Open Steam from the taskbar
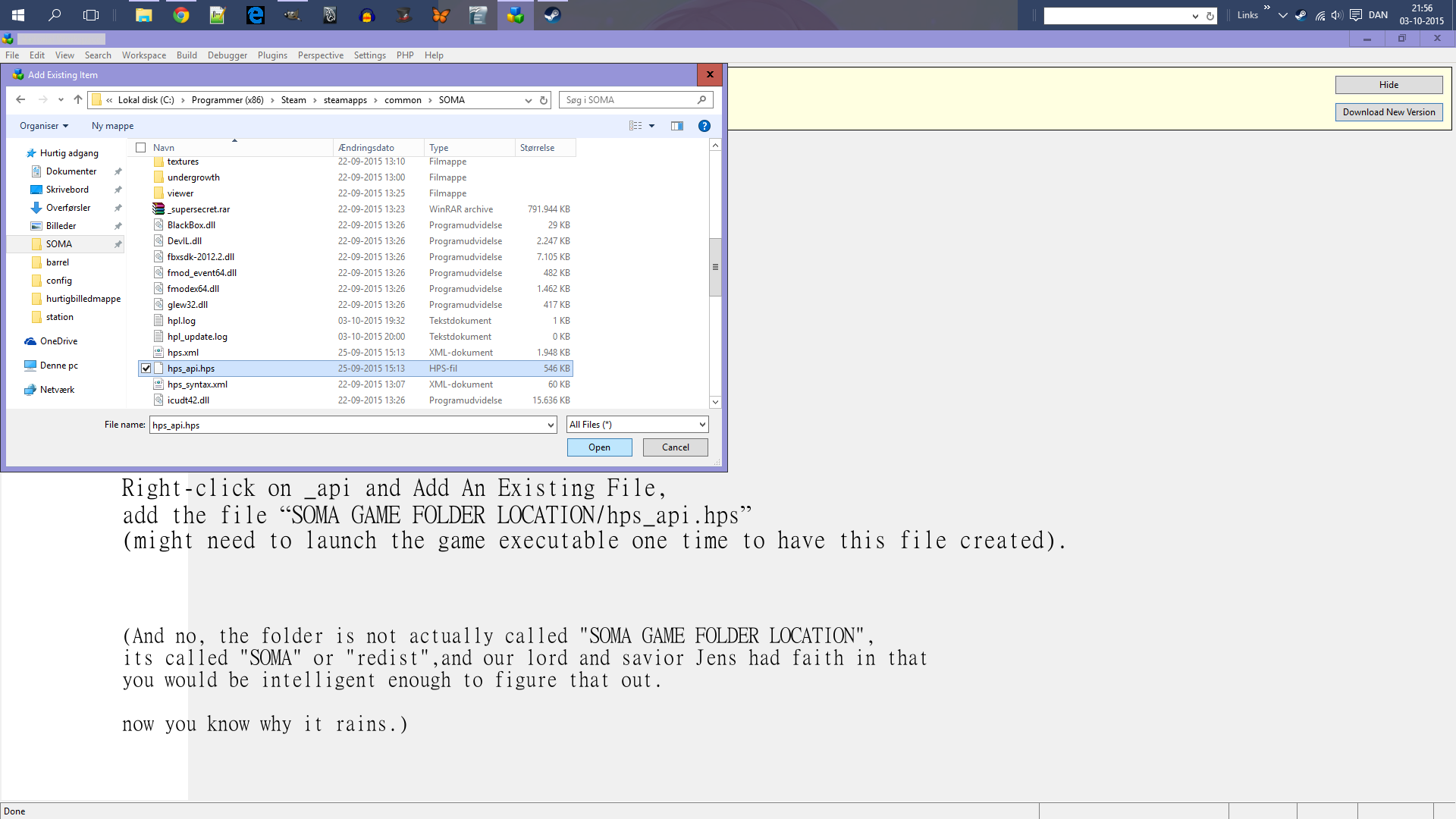1456x819 pixels. coord(552,15)
